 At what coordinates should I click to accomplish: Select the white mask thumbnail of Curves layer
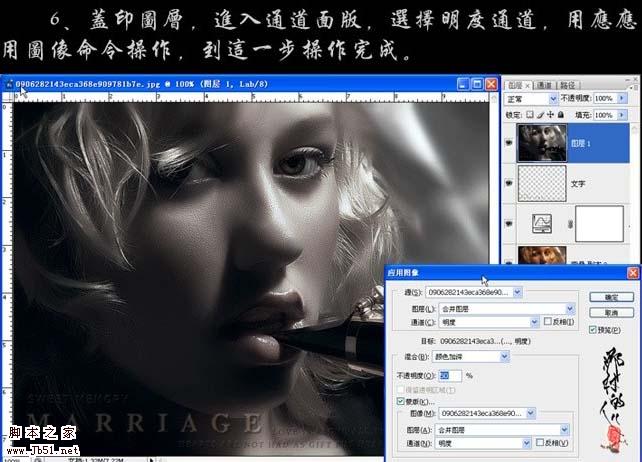(599, 224)
